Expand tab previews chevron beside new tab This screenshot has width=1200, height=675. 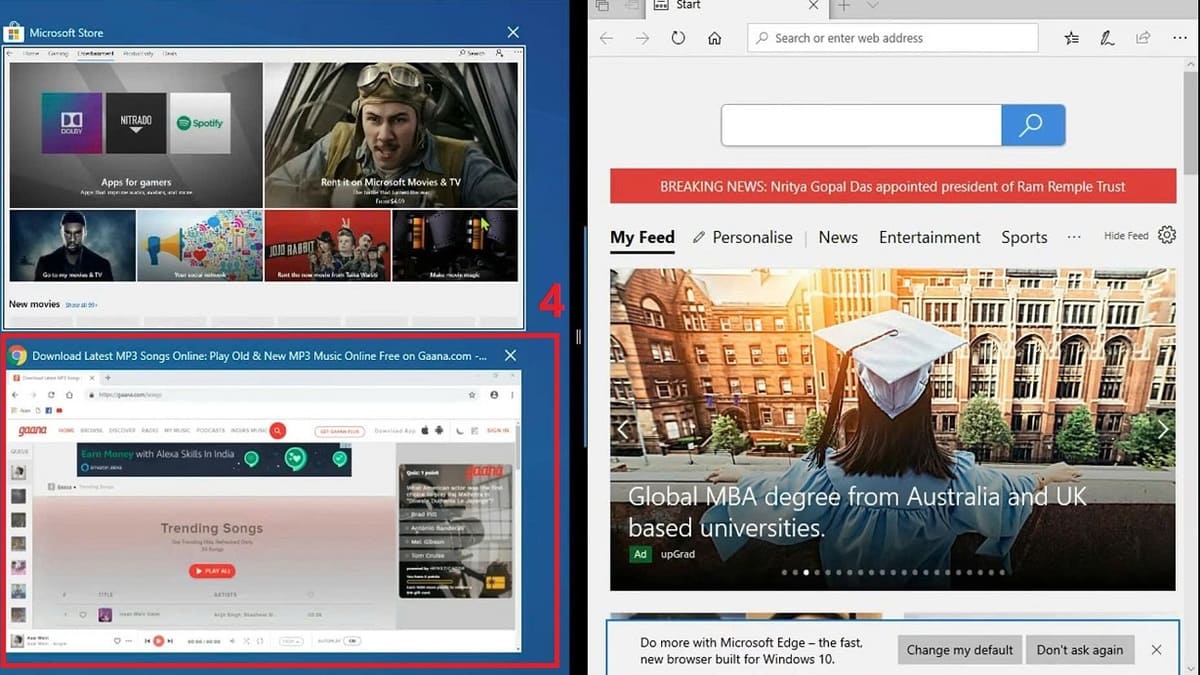[x=872, y=6]
